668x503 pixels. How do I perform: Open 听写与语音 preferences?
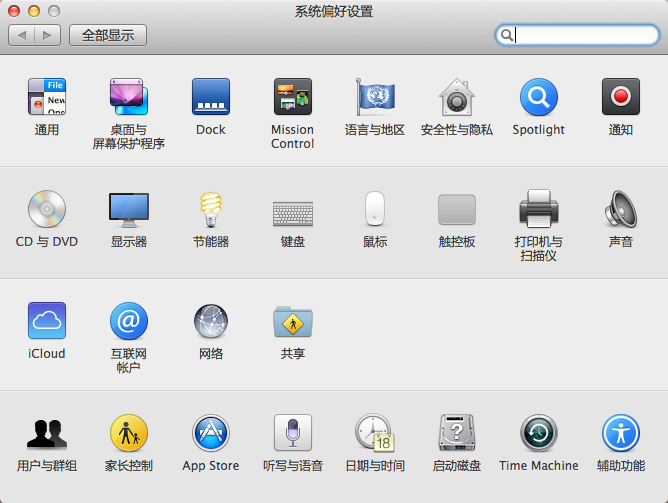293,433
